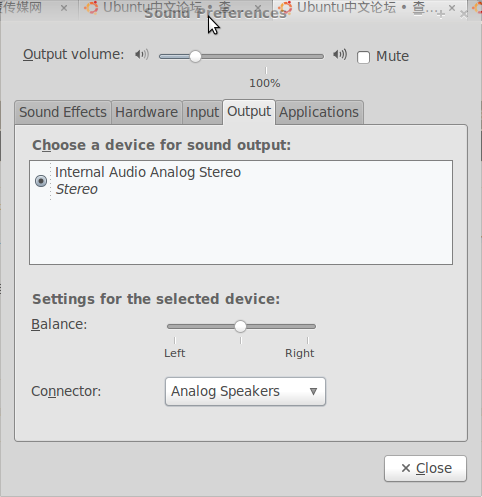Click the Close button

click(x=425, y=468)
